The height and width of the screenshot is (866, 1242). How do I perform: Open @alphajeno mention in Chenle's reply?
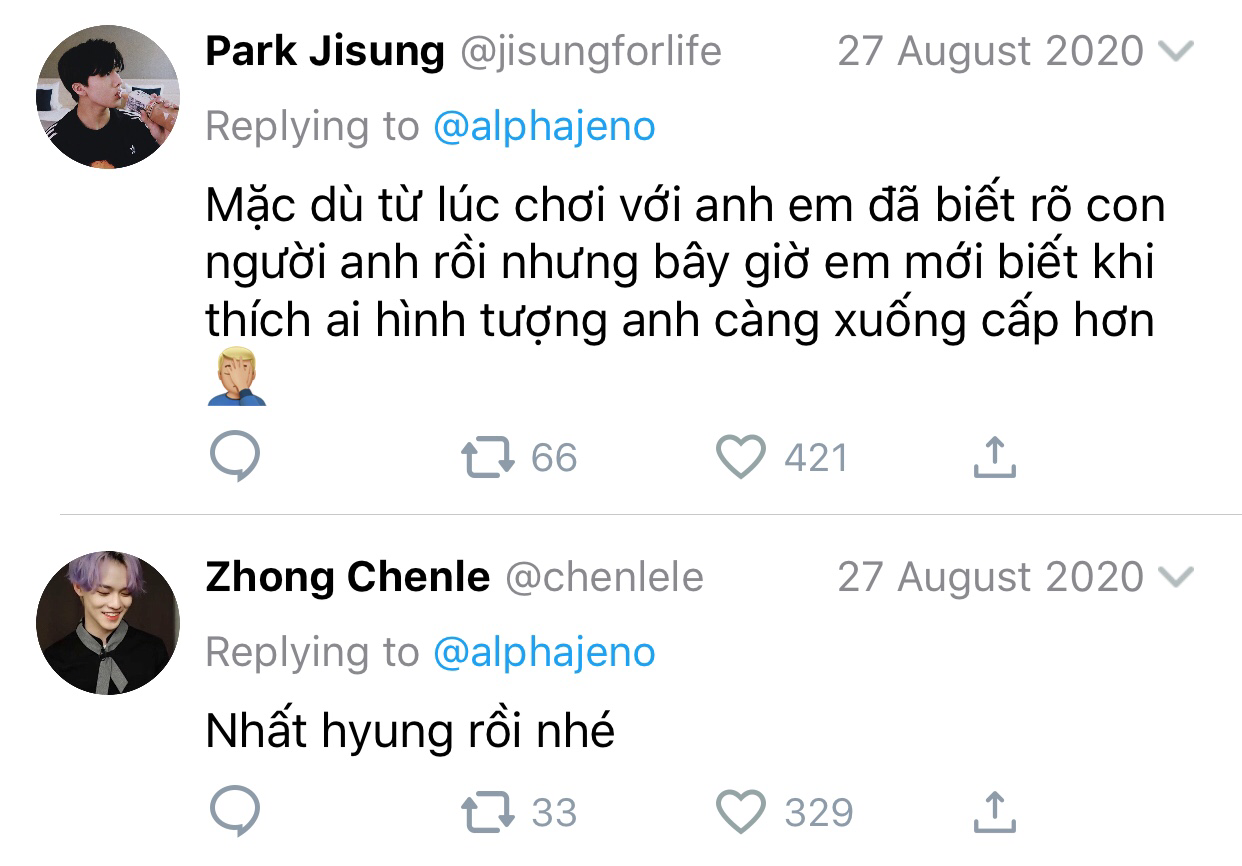point(544,652)
